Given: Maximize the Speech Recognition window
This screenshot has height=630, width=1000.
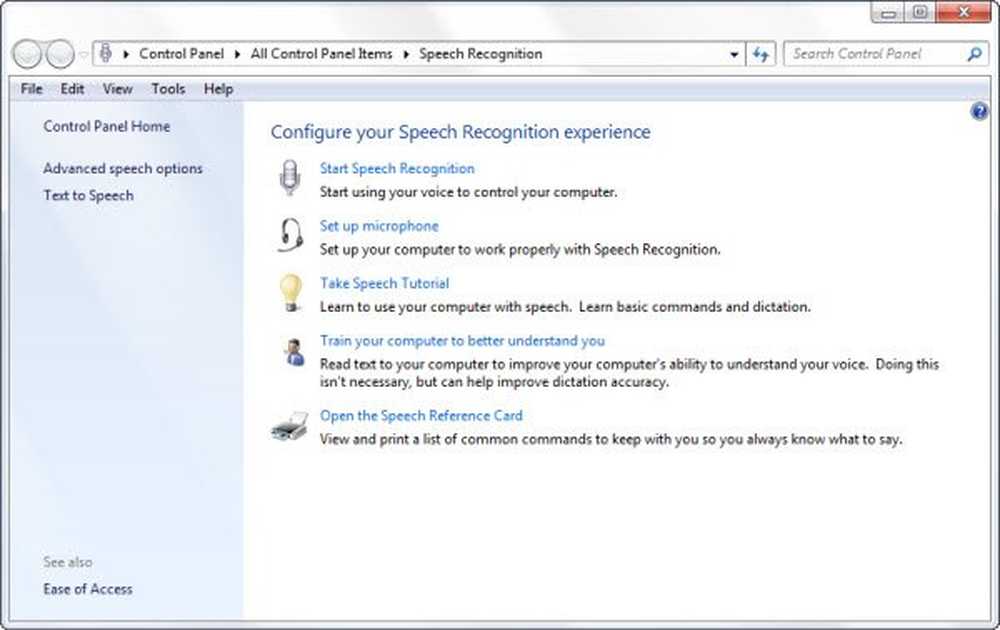Looking at the screenshot, I should pyautogui.click(x=920, y=12).
